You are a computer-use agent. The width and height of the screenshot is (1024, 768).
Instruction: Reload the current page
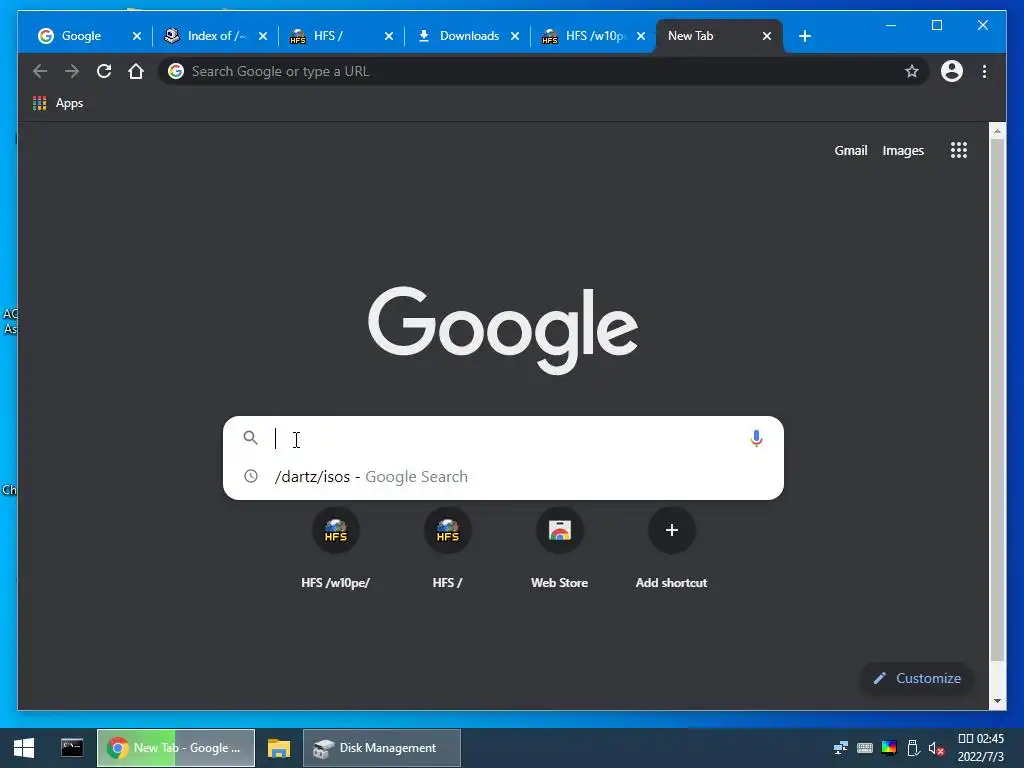click(x=104, y=71)
